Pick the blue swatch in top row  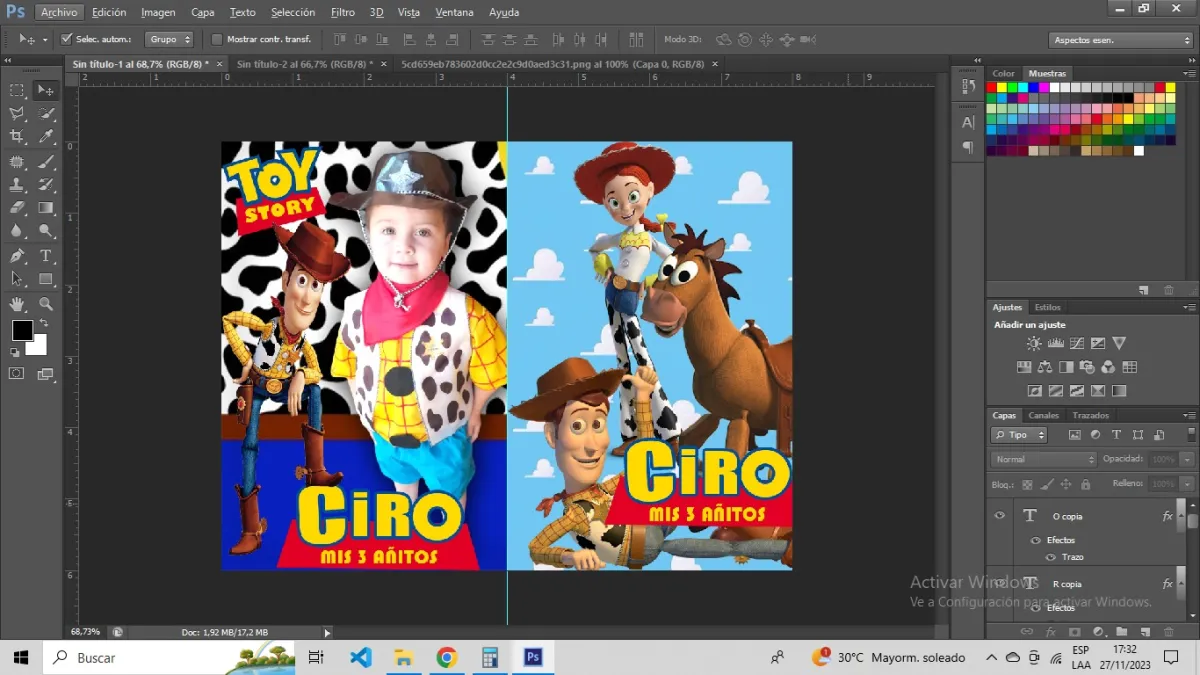[x=1035, y=87]
